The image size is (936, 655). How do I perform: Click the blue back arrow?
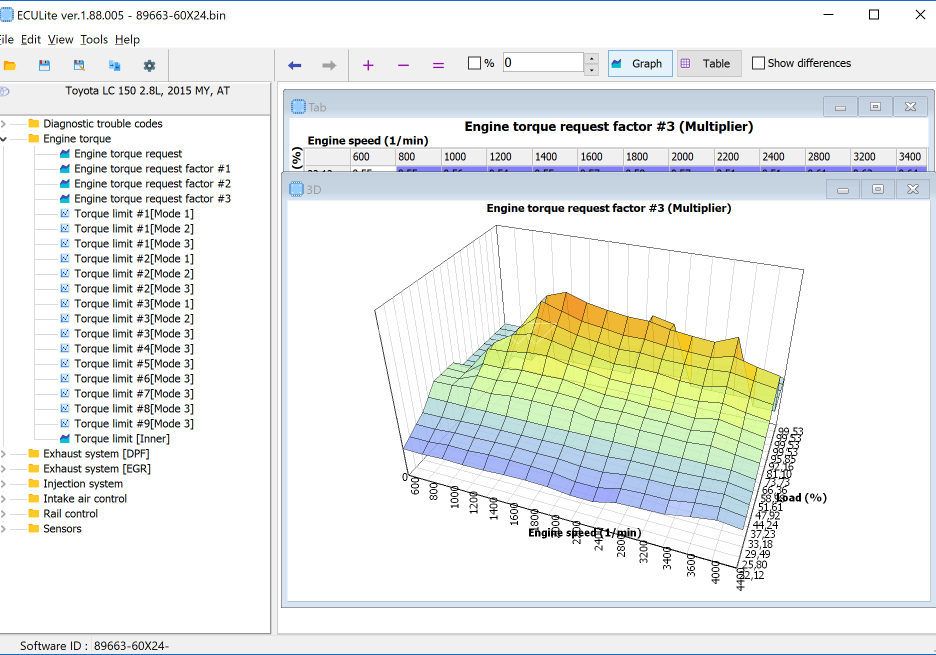[x=294, y=65]
